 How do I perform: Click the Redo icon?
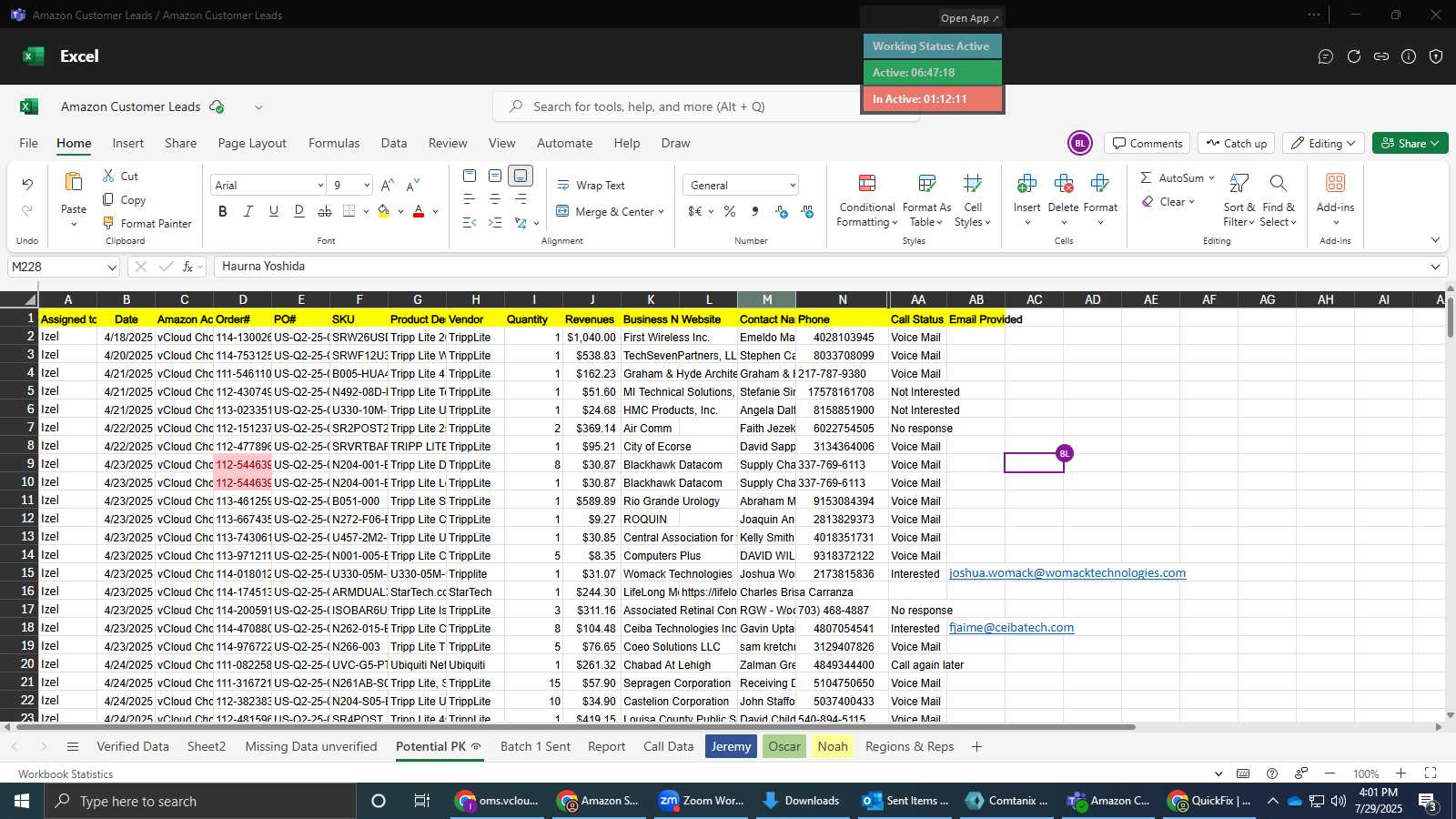27,210
